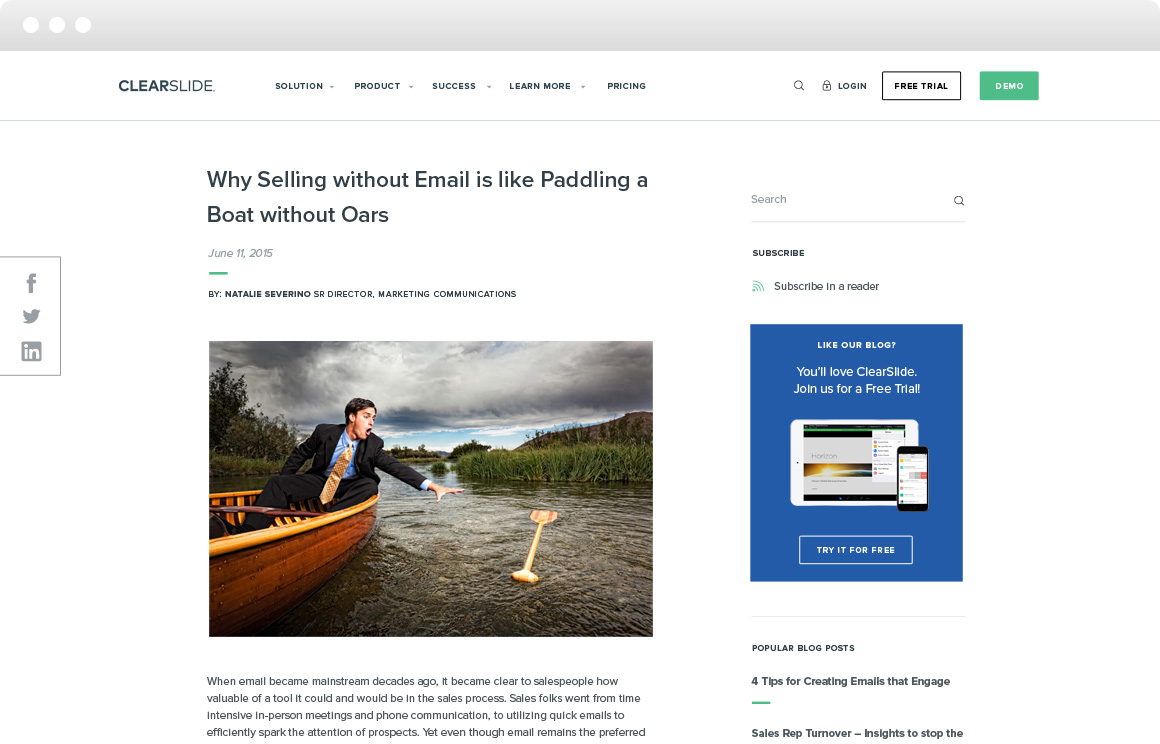Expand the Product dropdown menu
Image resolution: width=1160 pixels, height=744 pixels.
click(x=383, y=86)
